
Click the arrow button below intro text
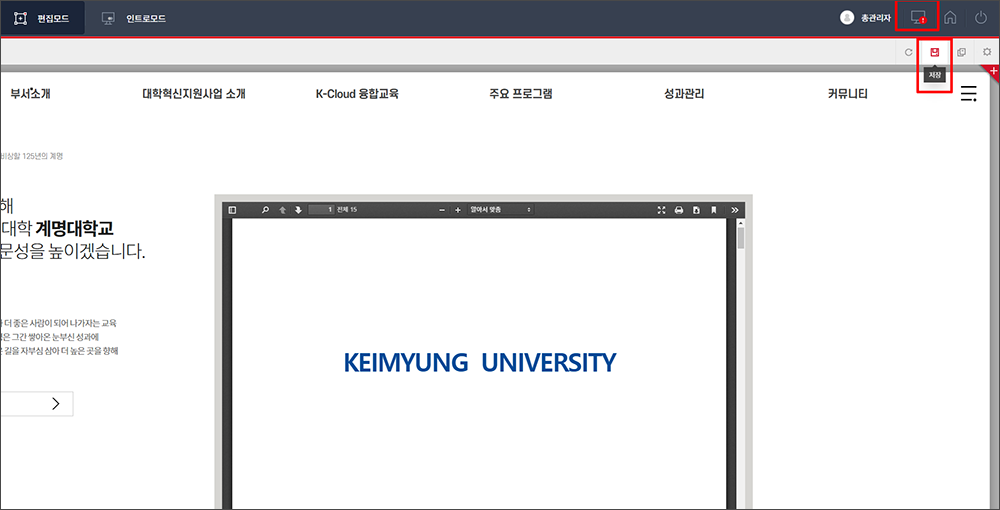click(x=56, y=404)
